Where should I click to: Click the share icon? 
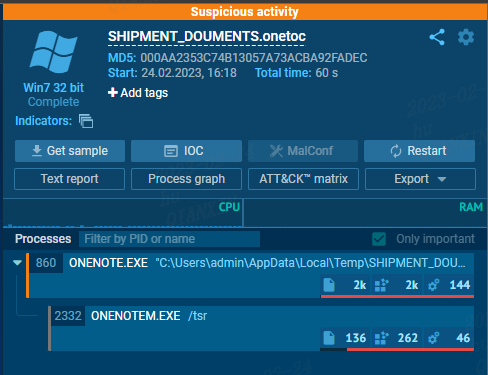tap(437, 37)
